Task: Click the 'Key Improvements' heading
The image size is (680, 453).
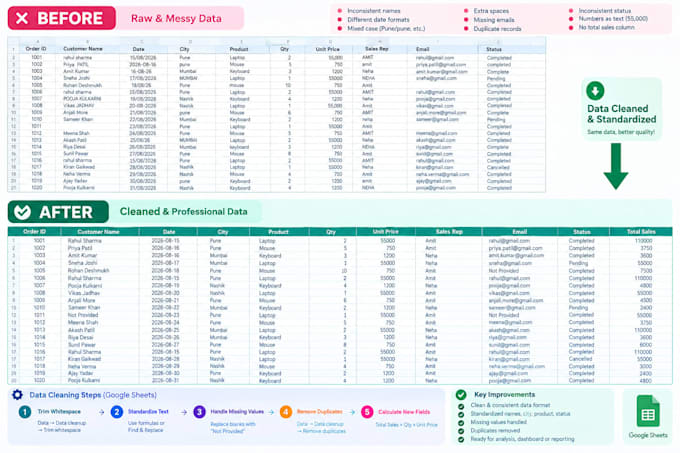Action: (504, 394)
